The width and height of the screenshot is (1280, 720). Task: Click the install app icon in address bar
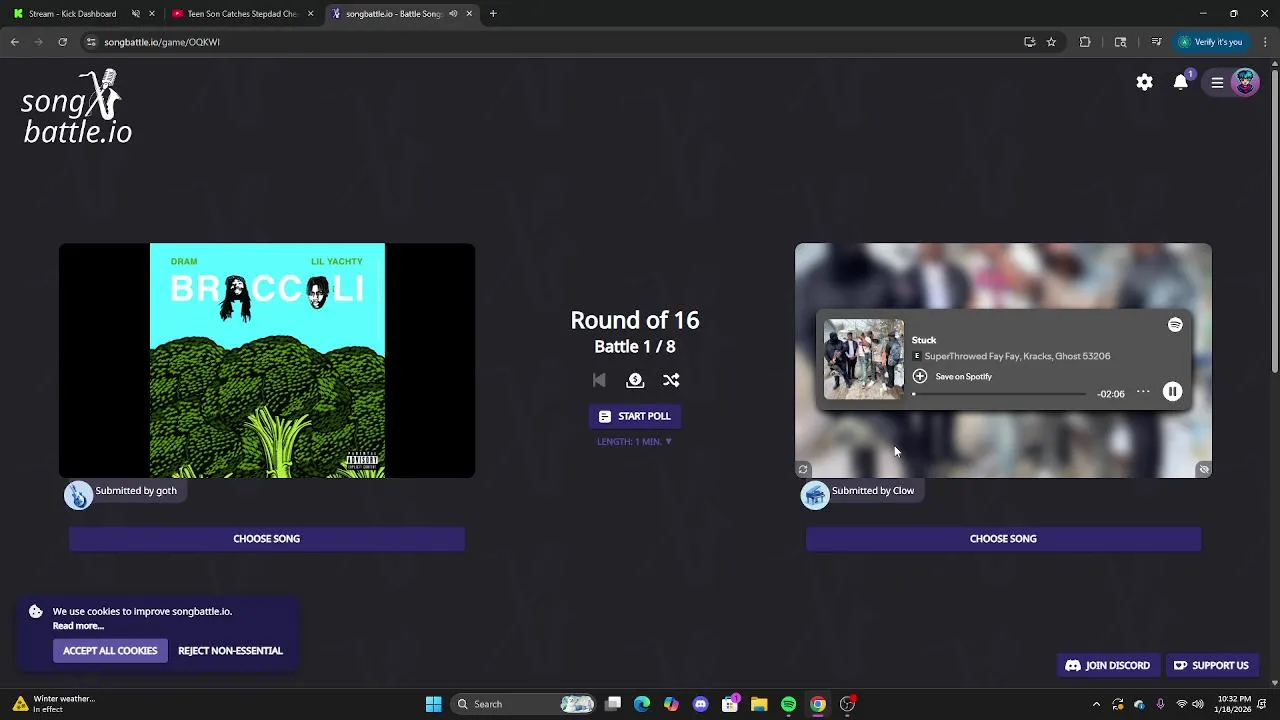[x=1029, y=42]
